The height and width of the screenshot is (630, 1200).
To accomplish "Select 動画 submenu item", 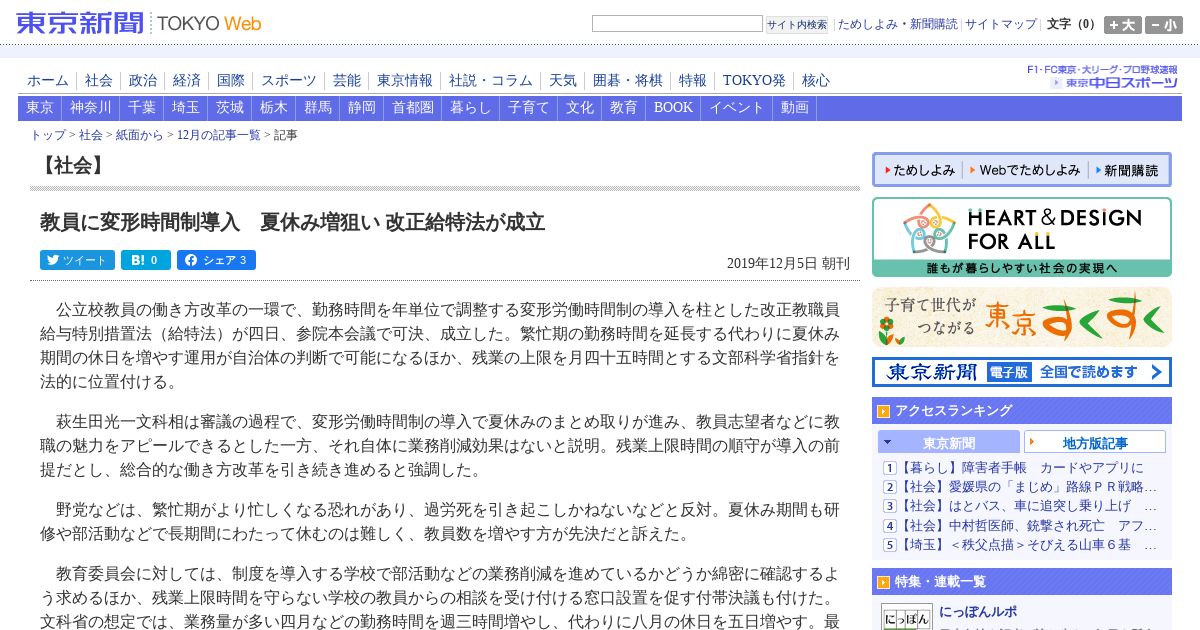I will tap(795, 108).
